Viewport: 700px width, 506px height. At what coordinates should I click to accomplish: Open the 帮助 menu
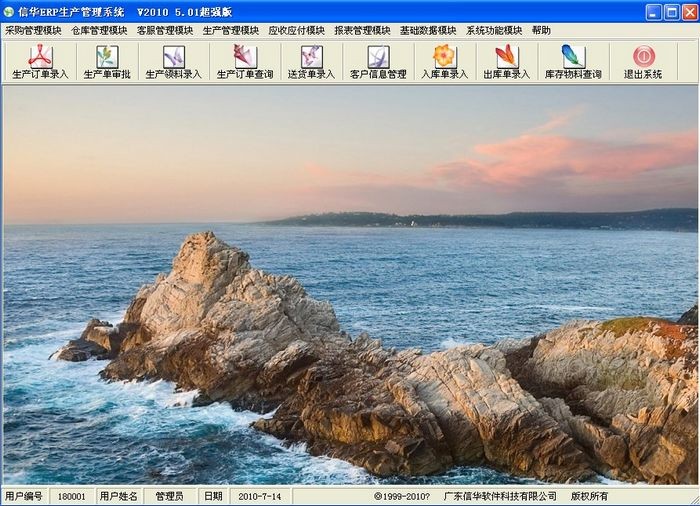click(541, 31)
